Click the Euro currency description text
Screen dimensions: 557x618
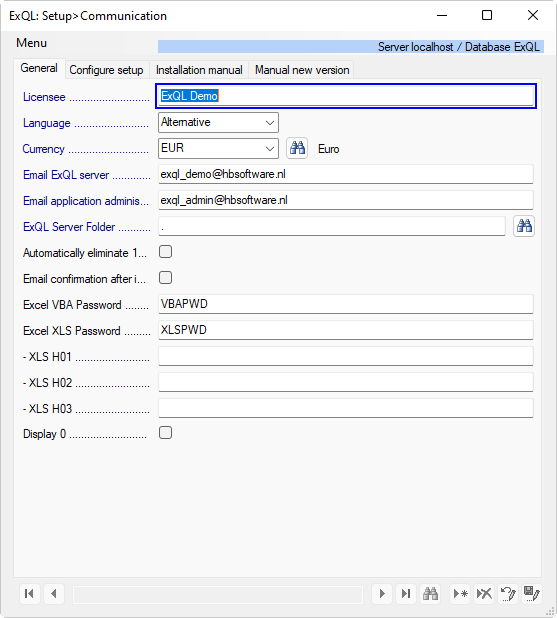point(328,149)
